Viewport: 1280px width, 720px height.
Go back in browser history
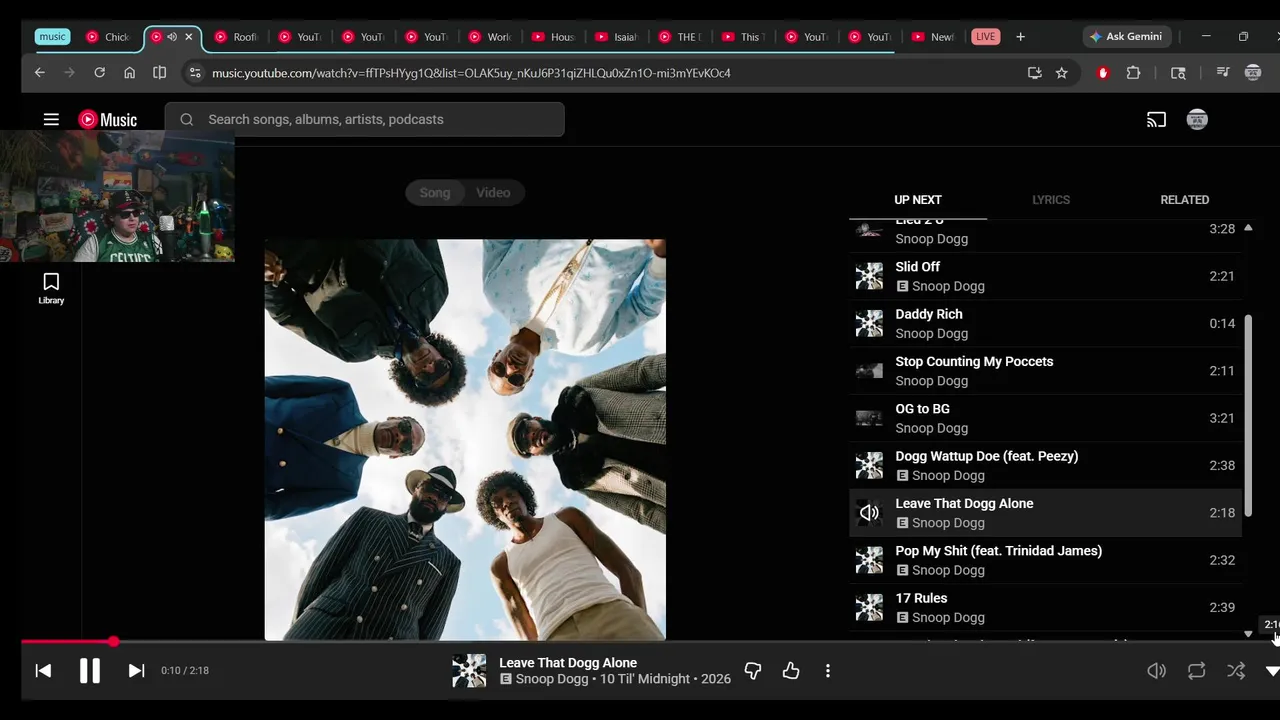tap(40, 73)
